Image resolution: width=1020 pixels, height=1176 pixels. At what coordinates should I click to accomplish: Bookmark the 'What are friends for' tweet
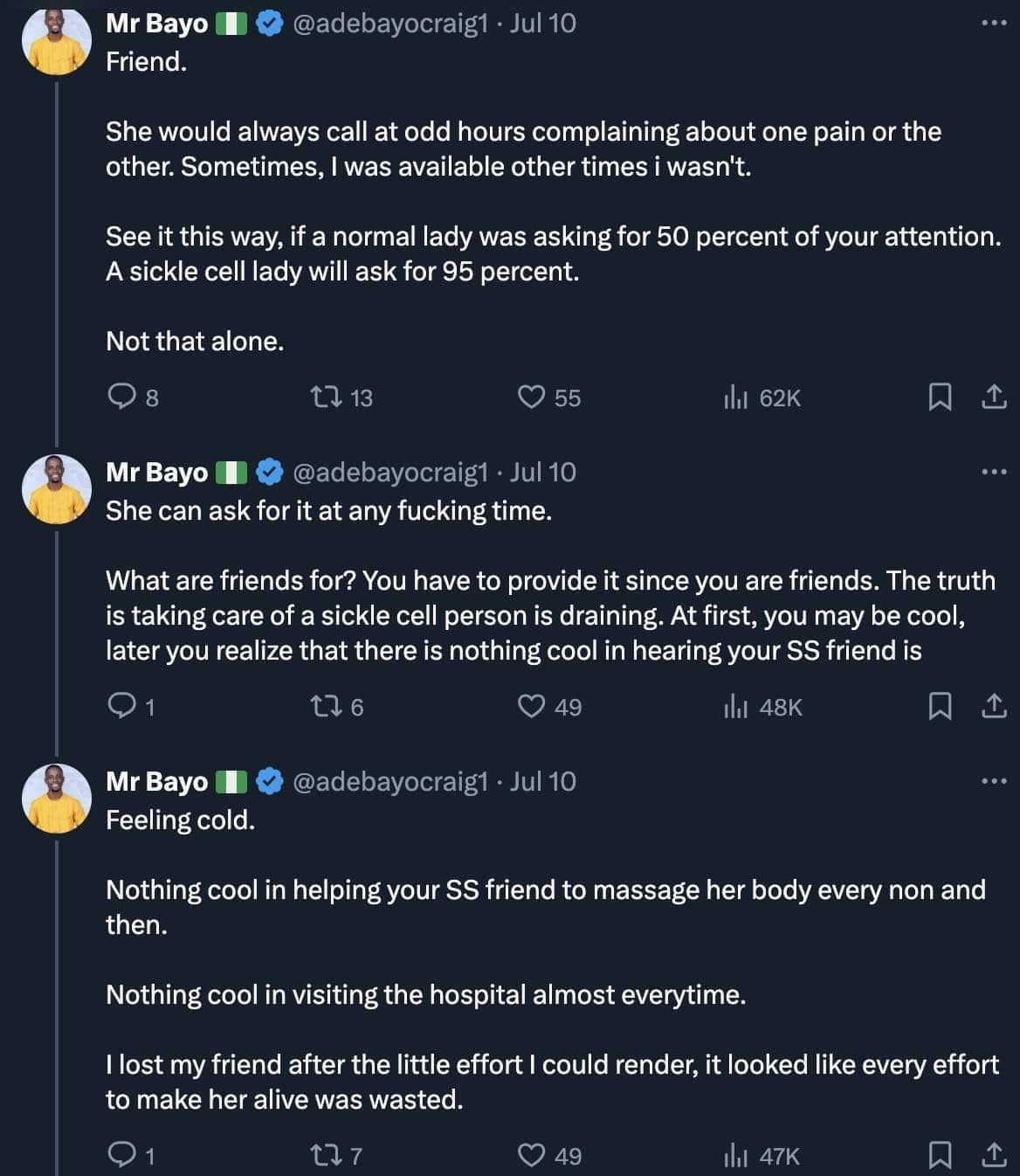tap(939, 706)
